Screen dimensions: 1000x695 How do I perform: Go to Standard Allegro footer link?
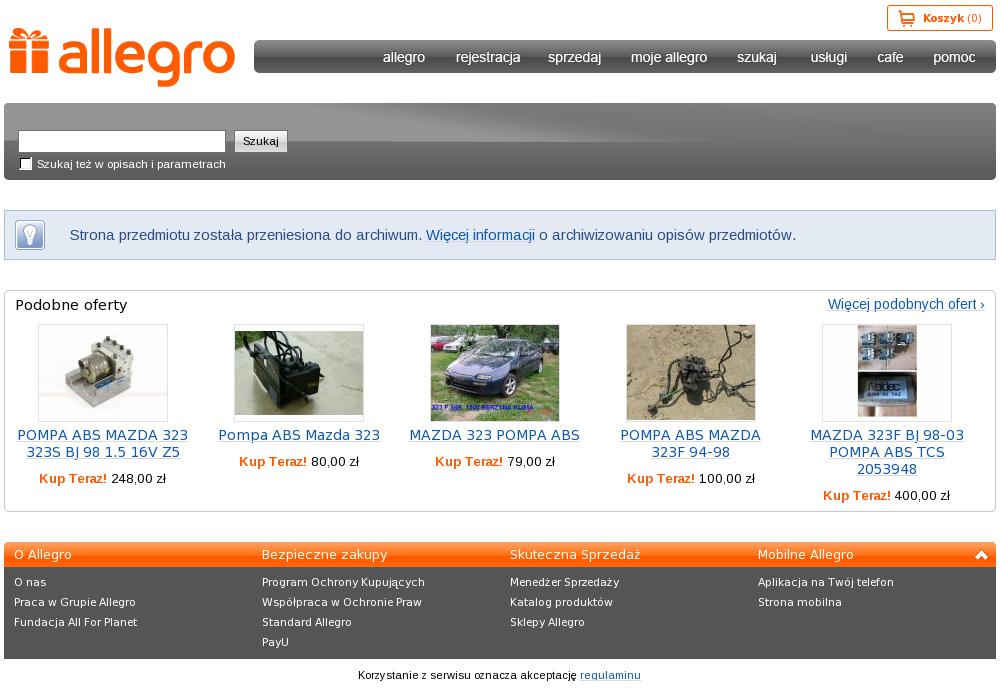pyautogui.click(x=307, y=622)
